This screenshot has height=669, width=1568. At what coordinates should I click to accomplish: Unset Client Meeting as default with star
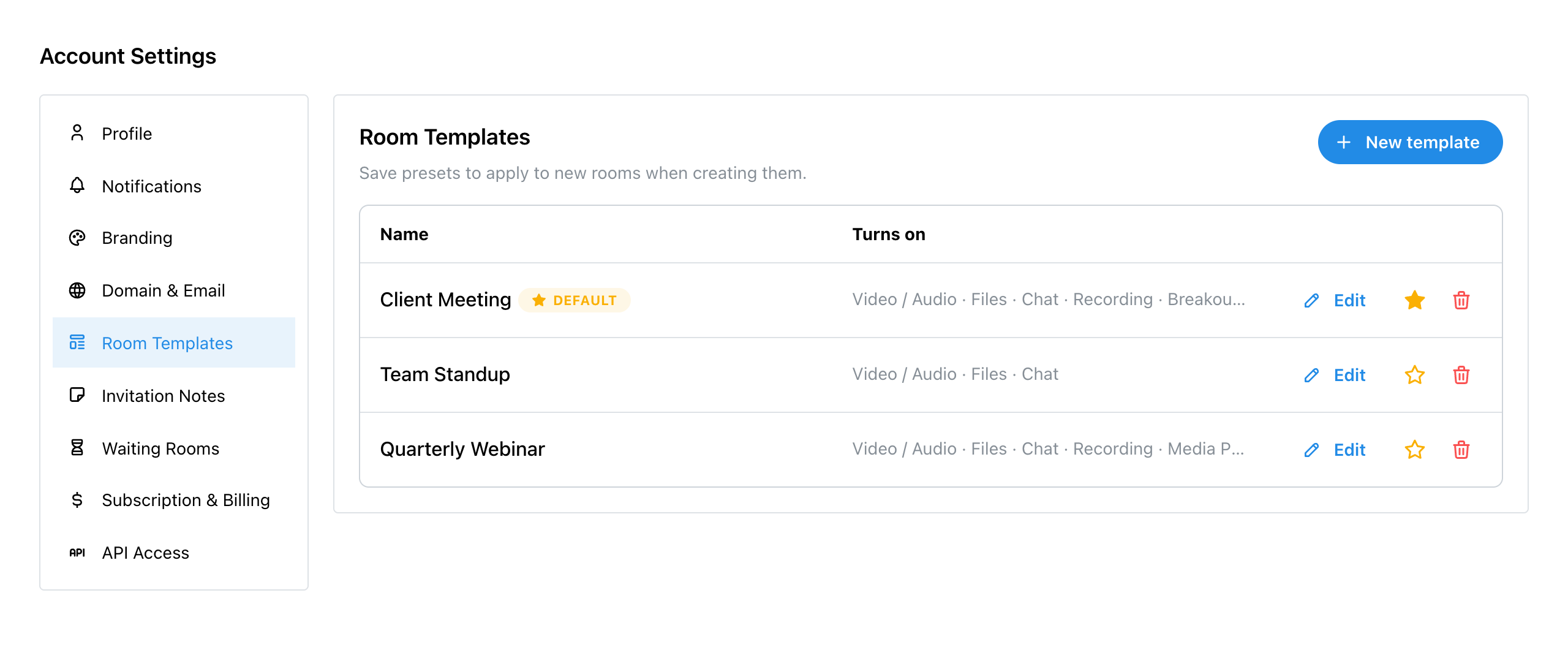coord(1415,300)
